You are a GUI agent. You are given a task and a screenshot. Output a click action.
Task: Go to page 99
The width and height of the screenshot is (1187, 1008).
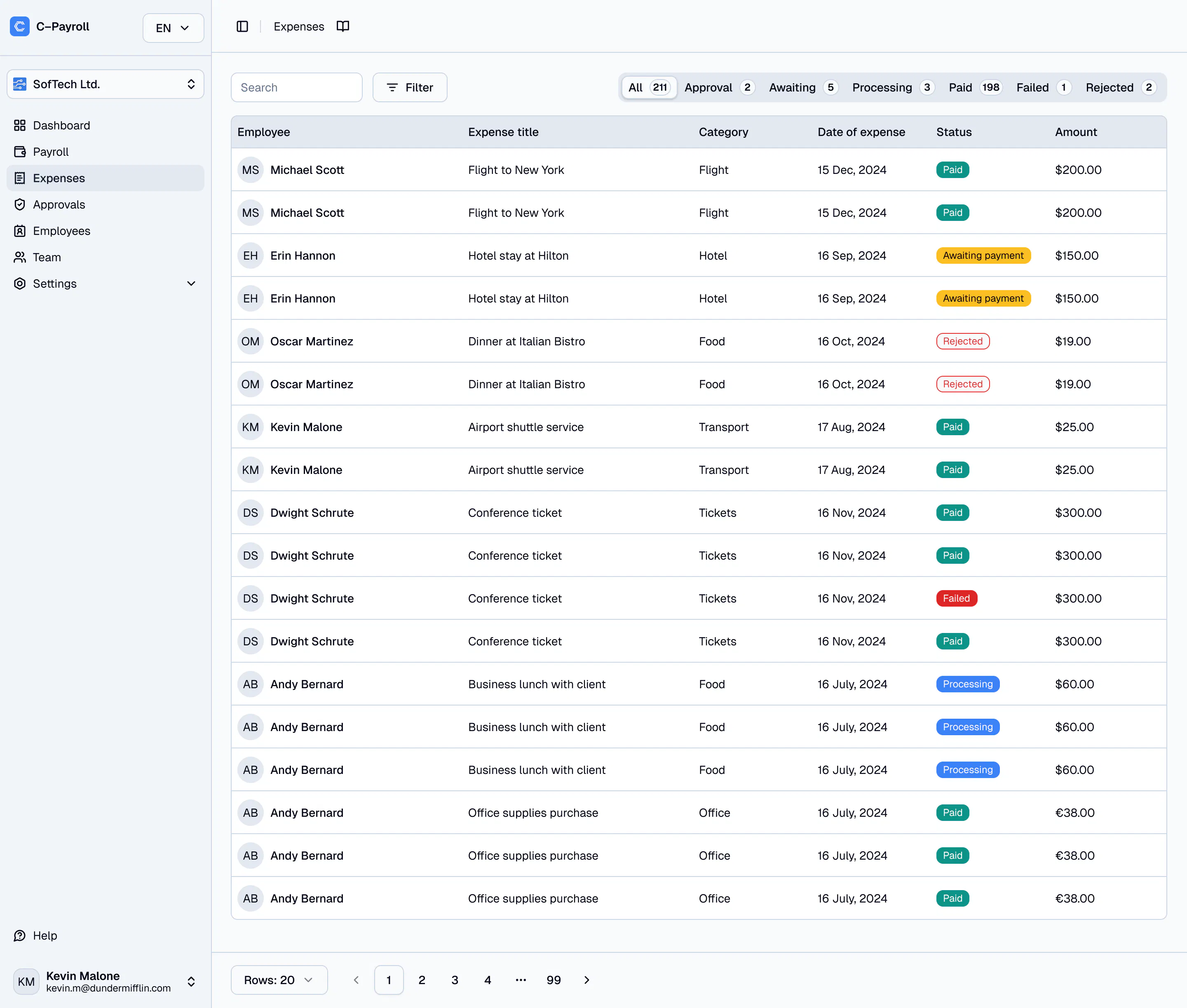click(553, 980)
